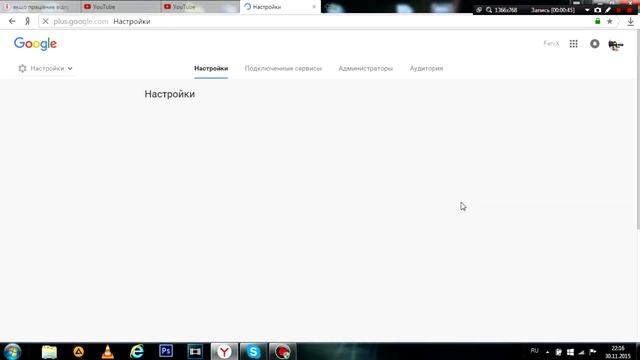Click the address bar with plus.google.com

coord(314,21)
